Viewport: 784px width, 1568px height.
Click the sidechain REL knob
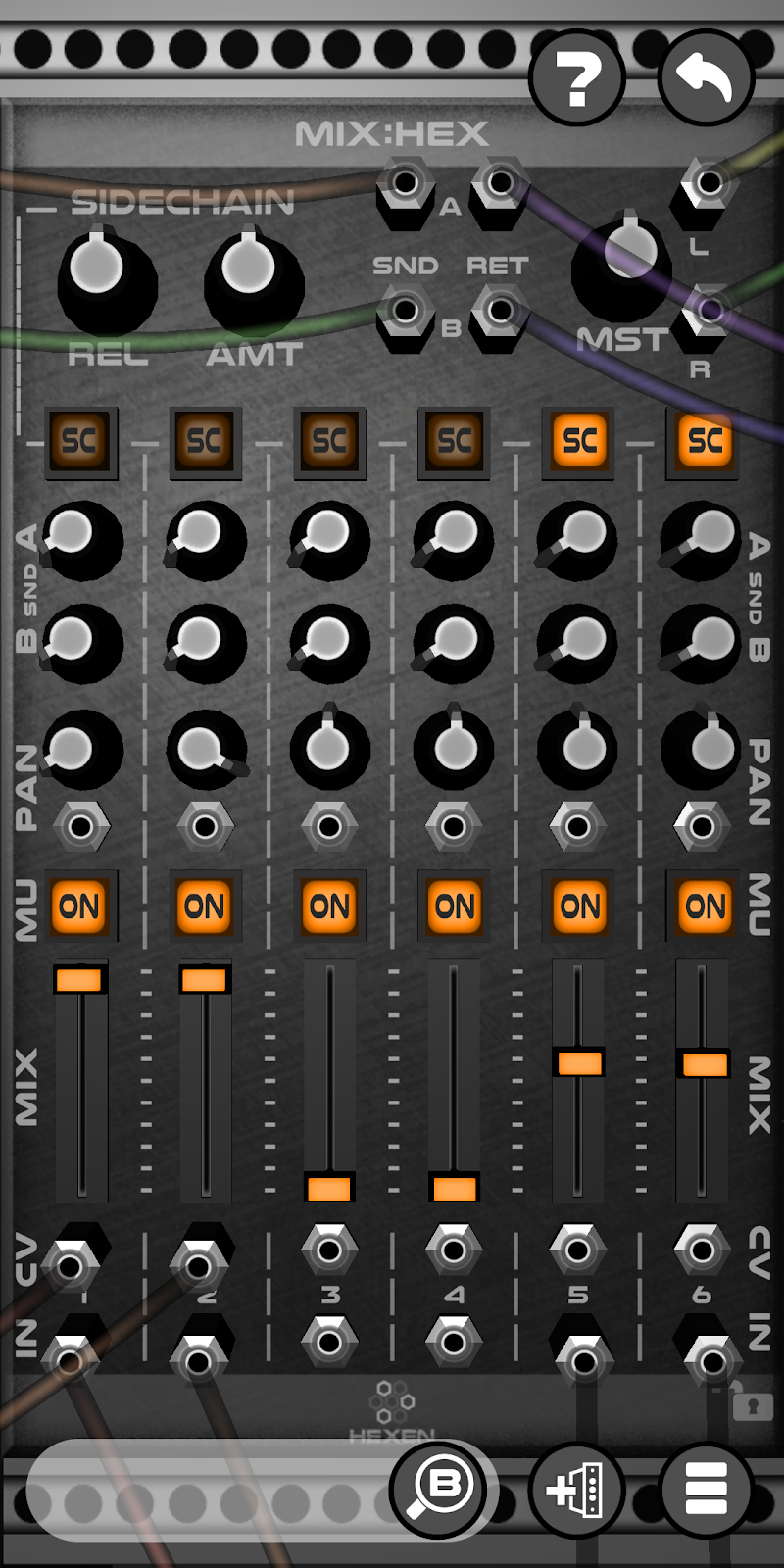[106, 279]
